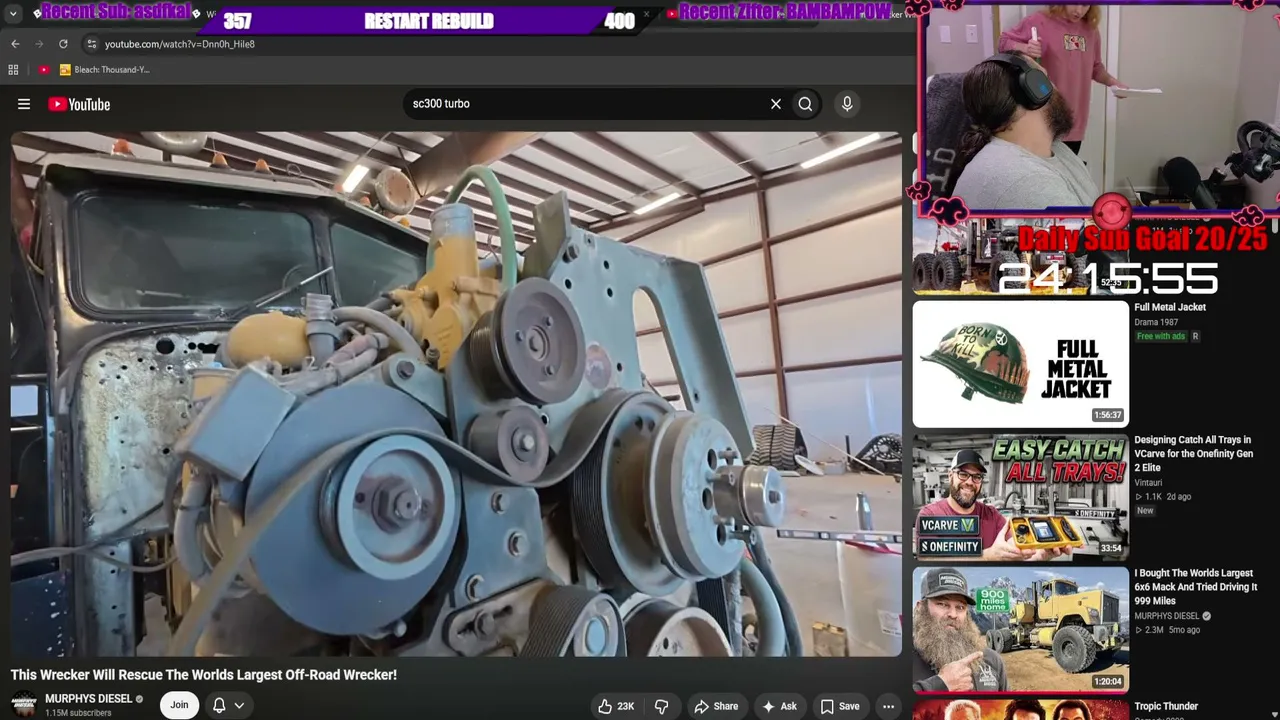Screen dimensions: 1280x720
Task: Click the Join membership button
Action: click(x=179, y=705)
